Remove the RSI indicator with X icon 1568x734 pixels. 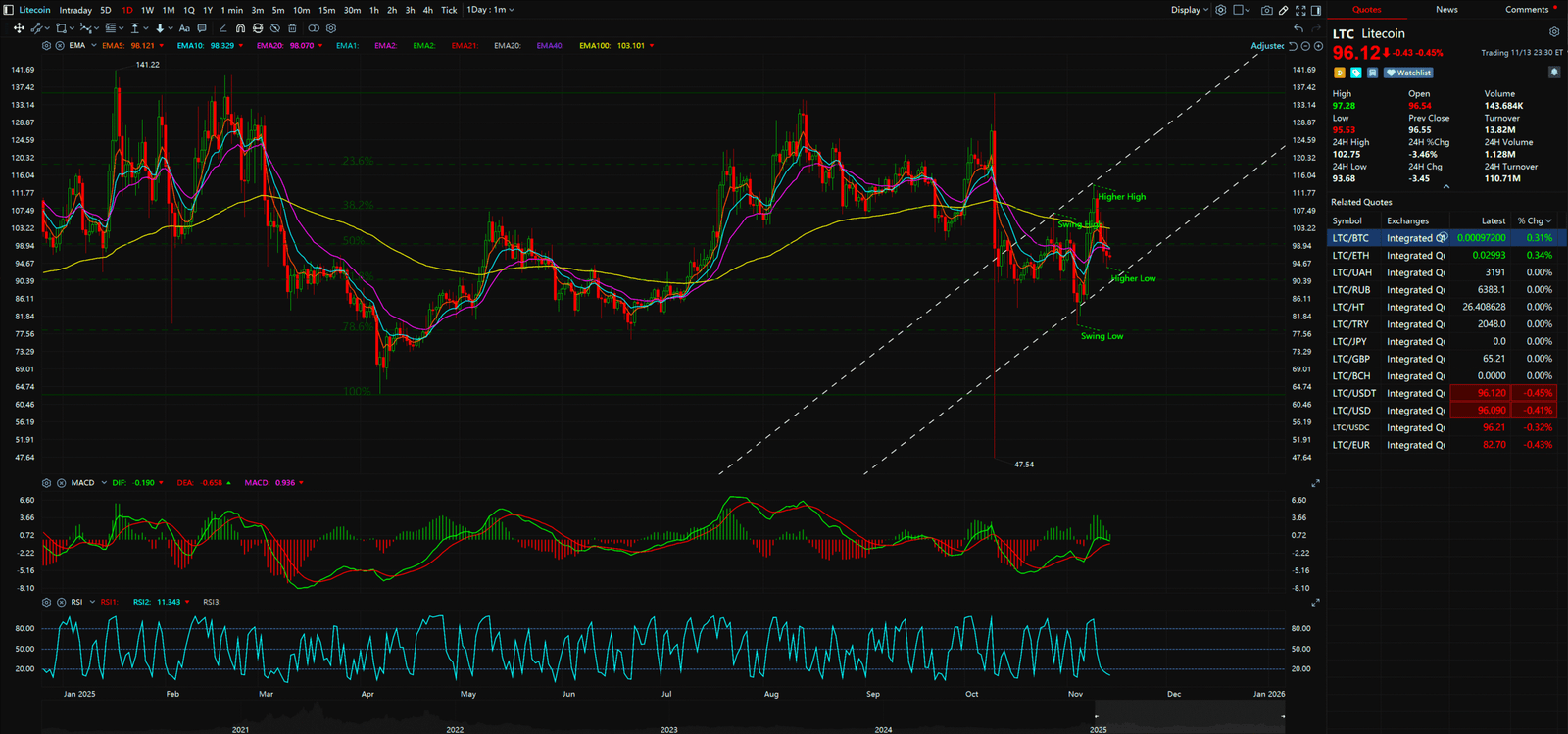click(x=61, y=602)
